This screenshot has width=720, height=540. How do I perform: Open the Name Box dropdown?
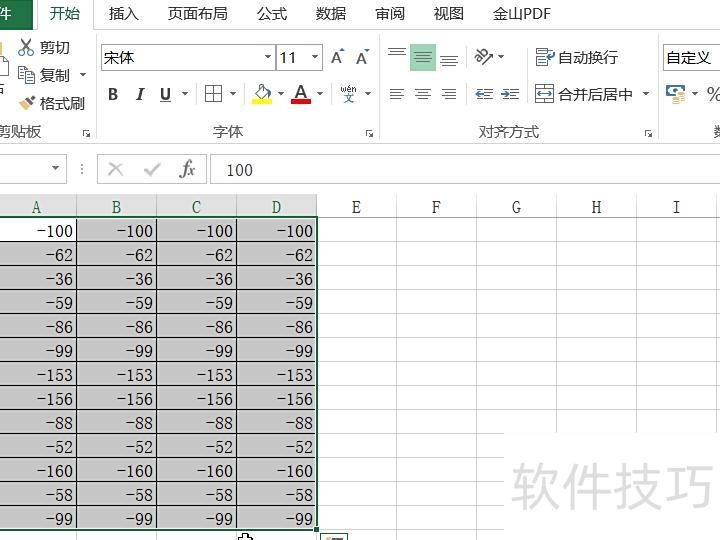coord(56,168)
